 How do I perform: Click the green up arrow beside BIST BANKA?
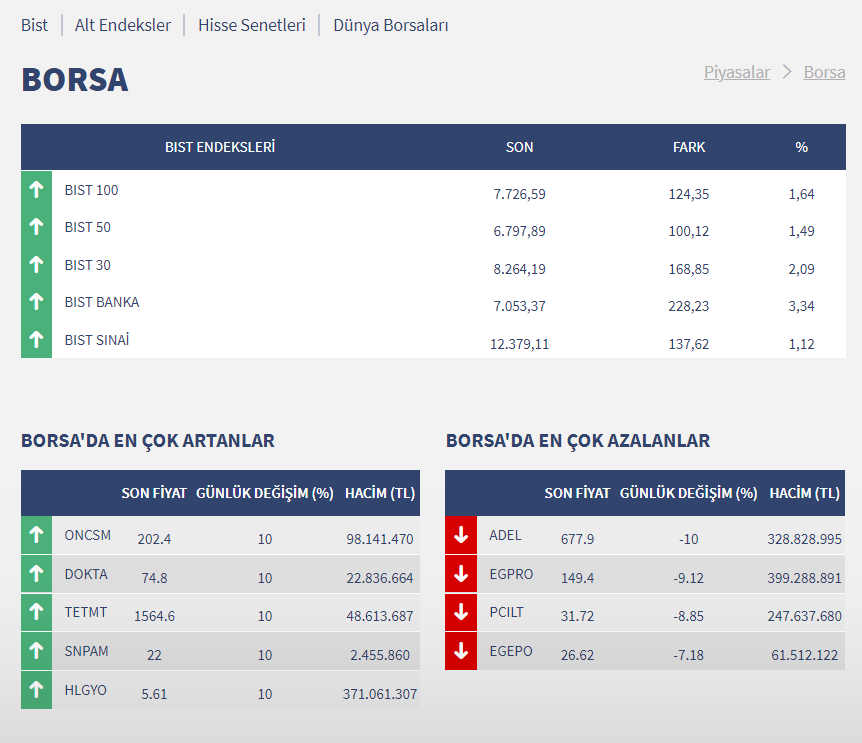(36, 301)
